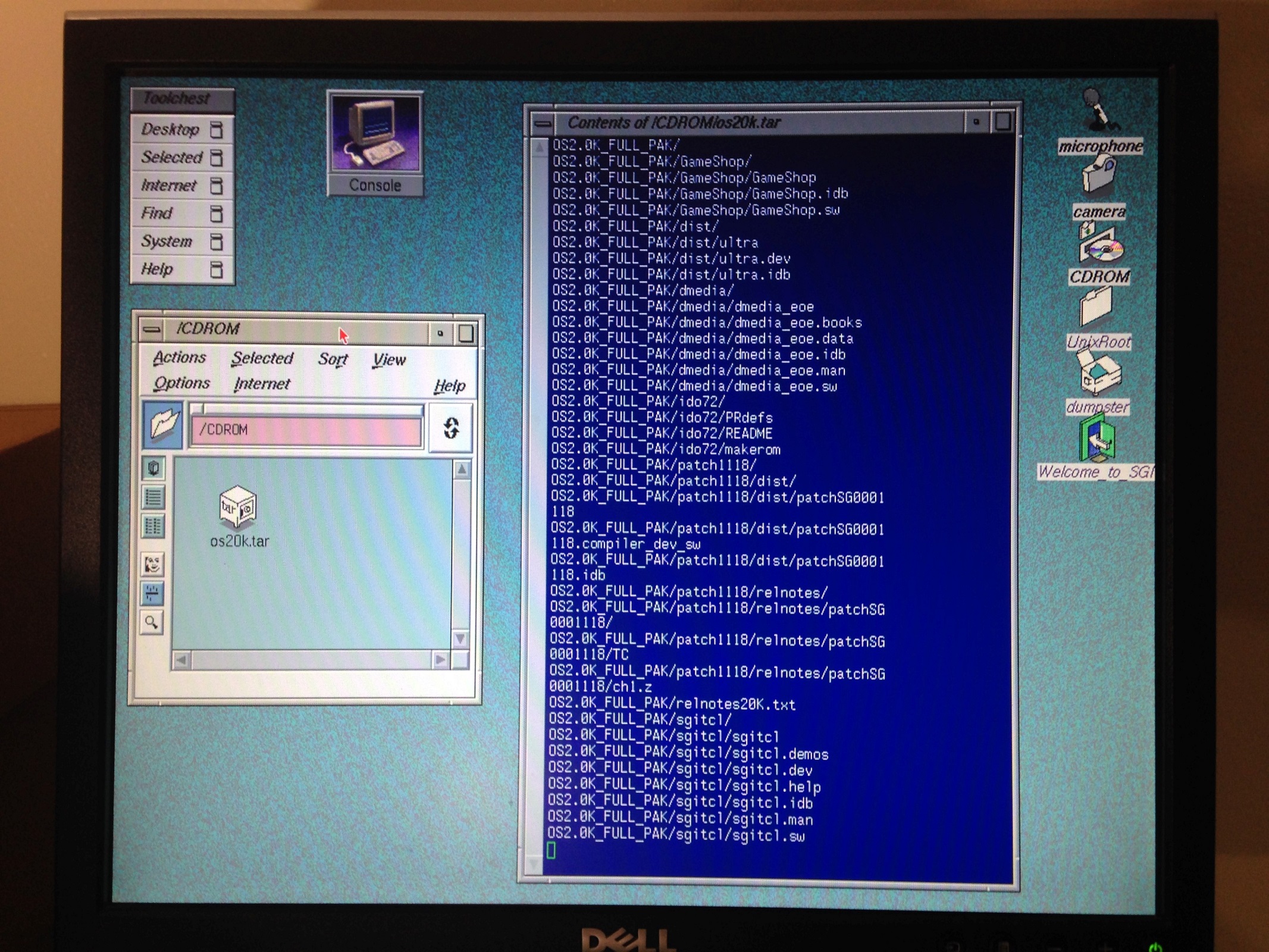Viewport: 1269px width, 952px height.
Task: Open the Sort menu in /CDROM window
Action: coord(333,359)
